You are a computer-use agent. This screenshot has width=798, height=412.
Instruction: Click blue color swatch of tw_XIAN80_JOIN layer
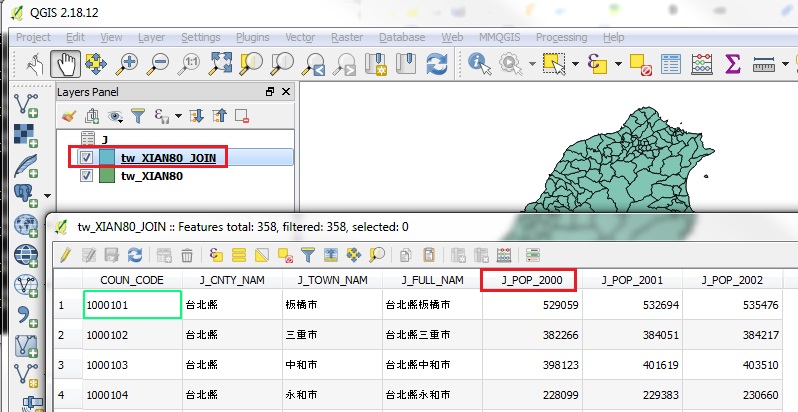point(106,158)
